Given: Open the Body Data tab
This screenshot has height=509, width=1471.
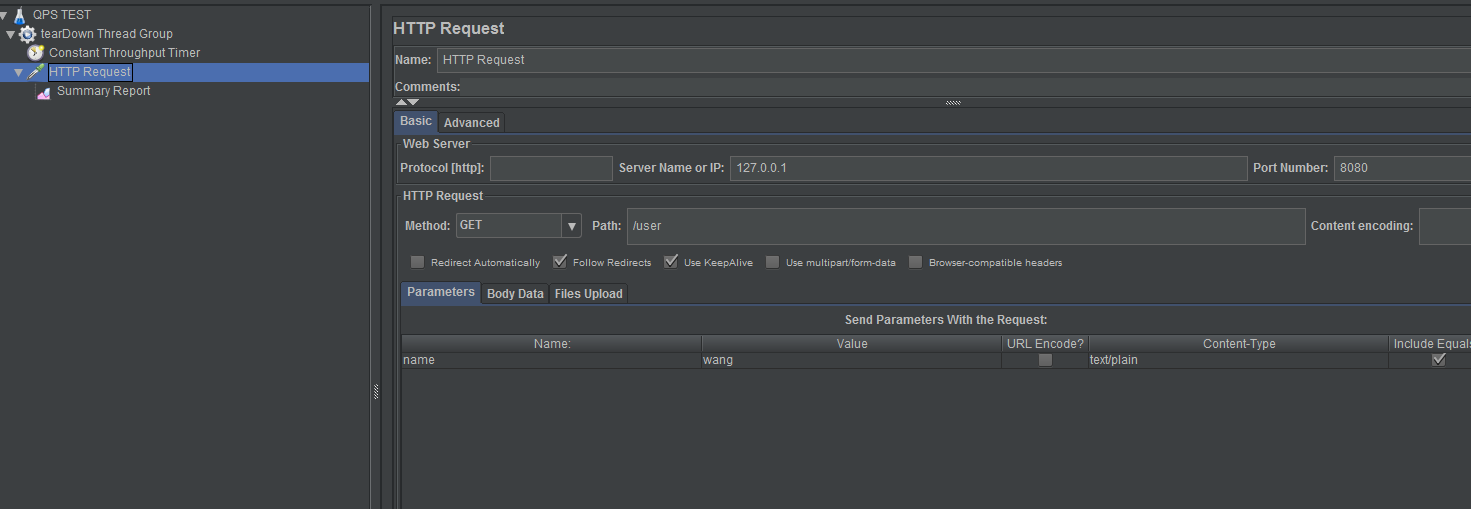Looking at the screenshot, I should (x=515, y=293).
